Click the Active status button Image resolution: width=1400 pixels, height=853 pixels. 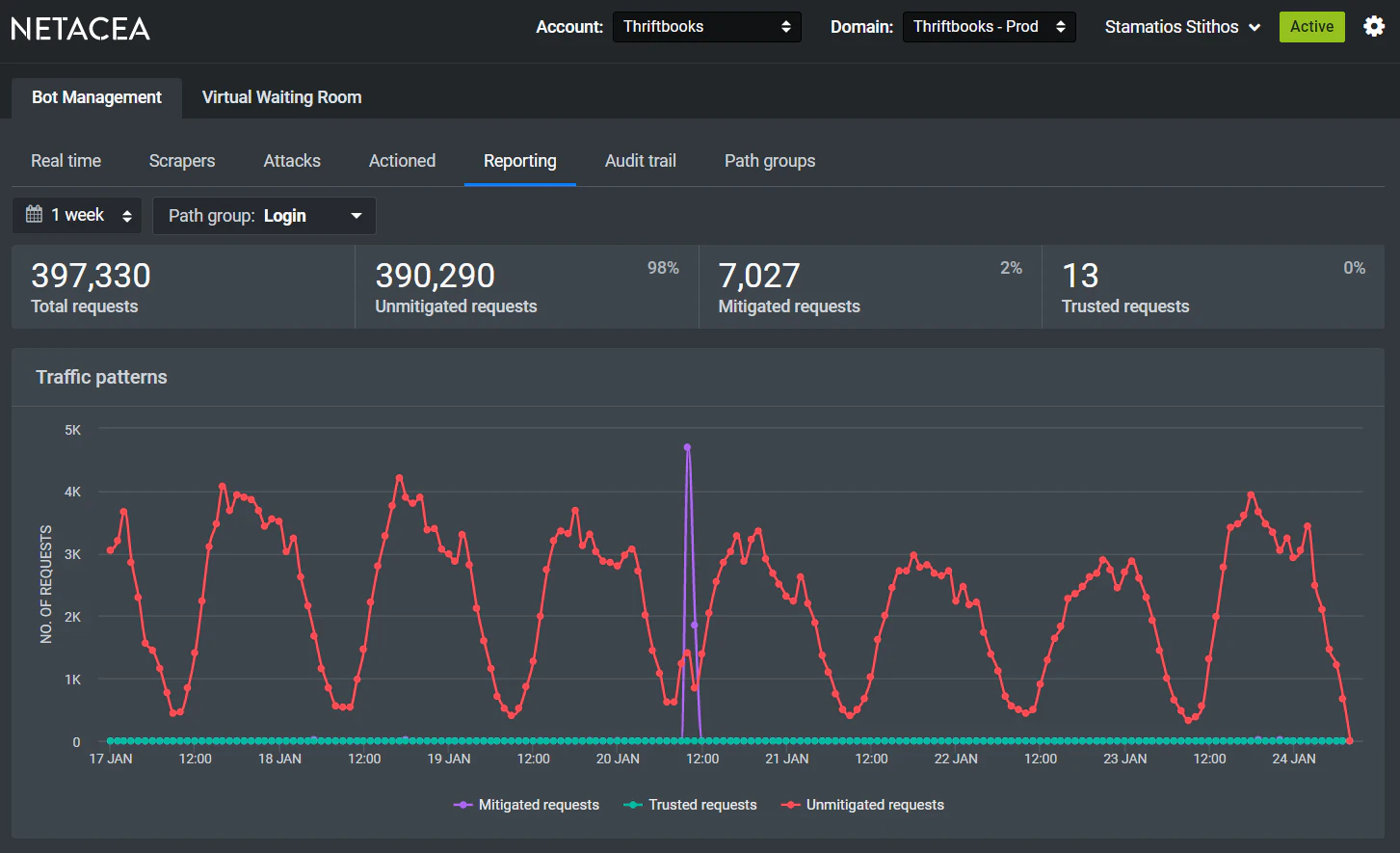pyautogui.click(x=1311, y=26)
